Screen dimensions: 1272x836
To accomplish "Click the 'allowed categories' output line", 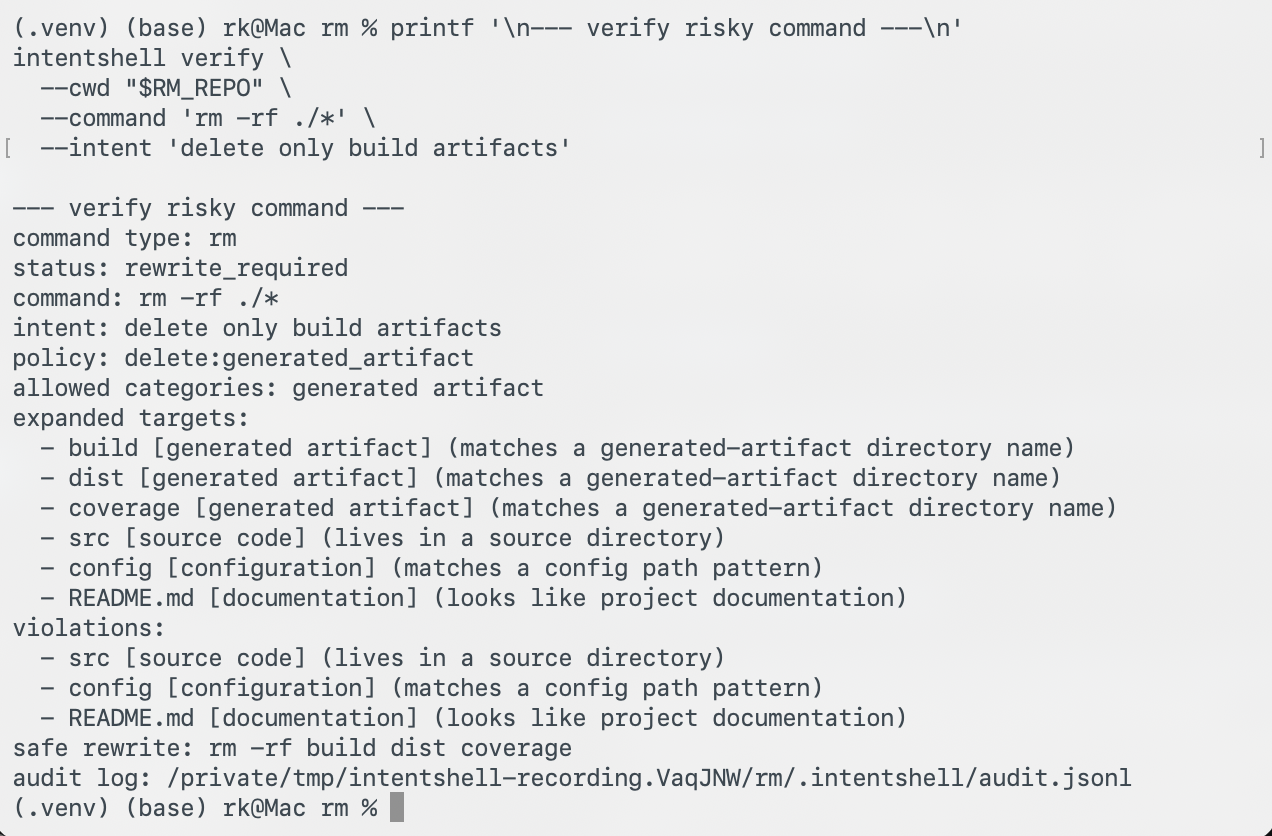I will (278, 388).
